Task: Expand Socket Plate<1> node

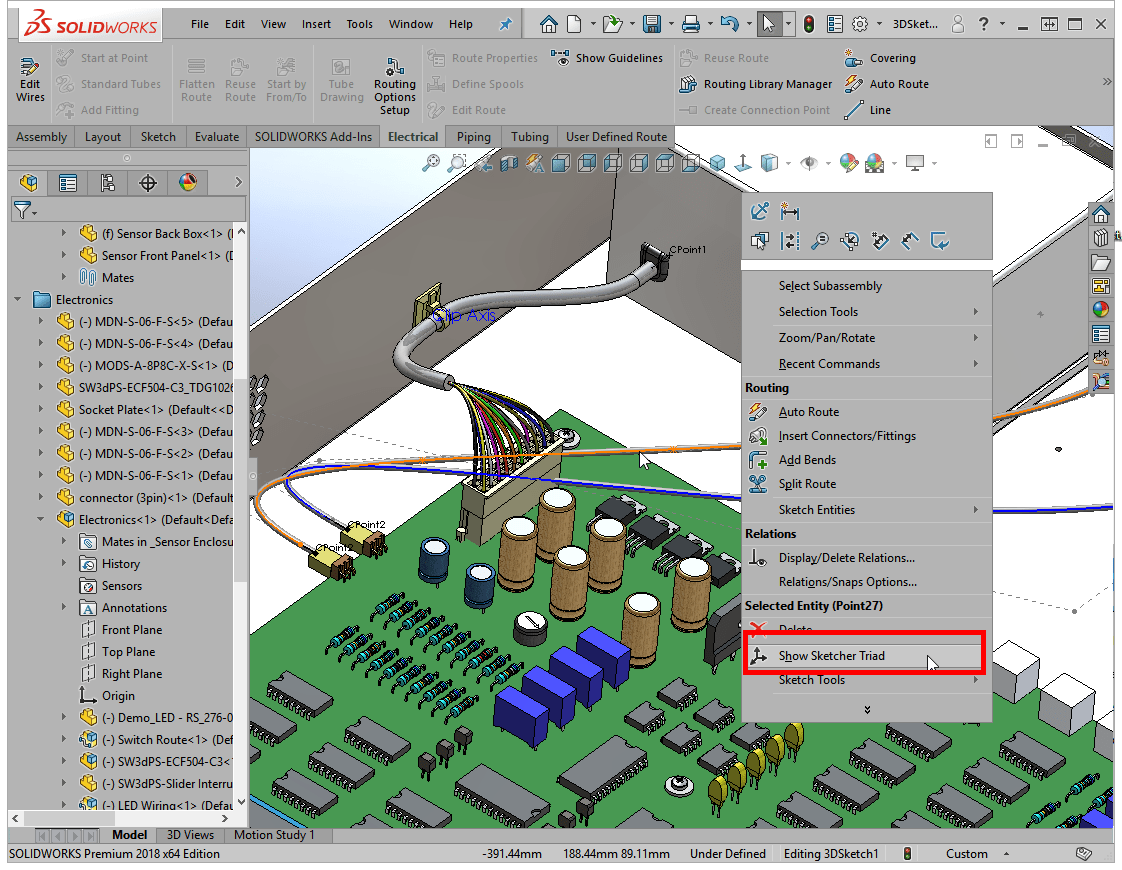Action: click(x=41, y=409)
